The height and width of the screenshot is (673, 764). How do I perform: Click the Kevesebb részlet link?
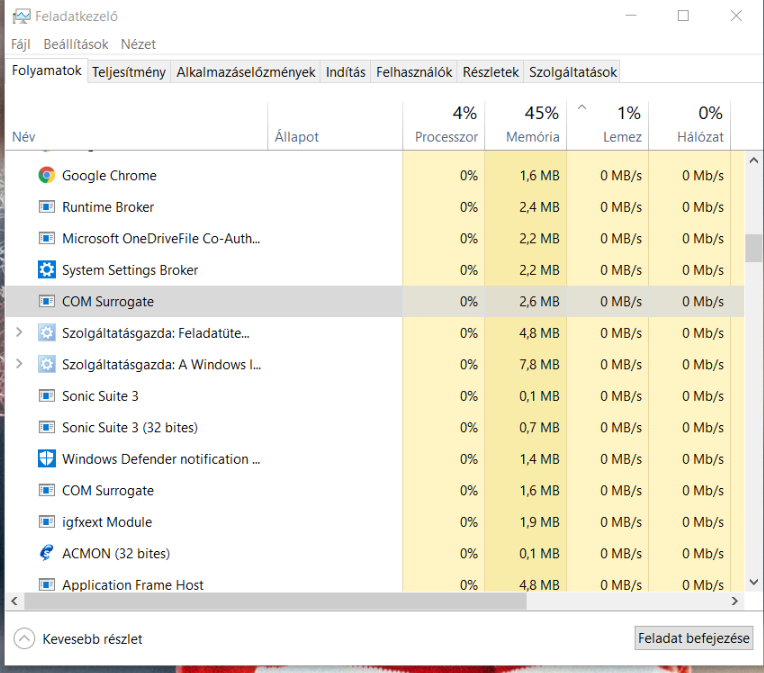click(x=92, y=639)
